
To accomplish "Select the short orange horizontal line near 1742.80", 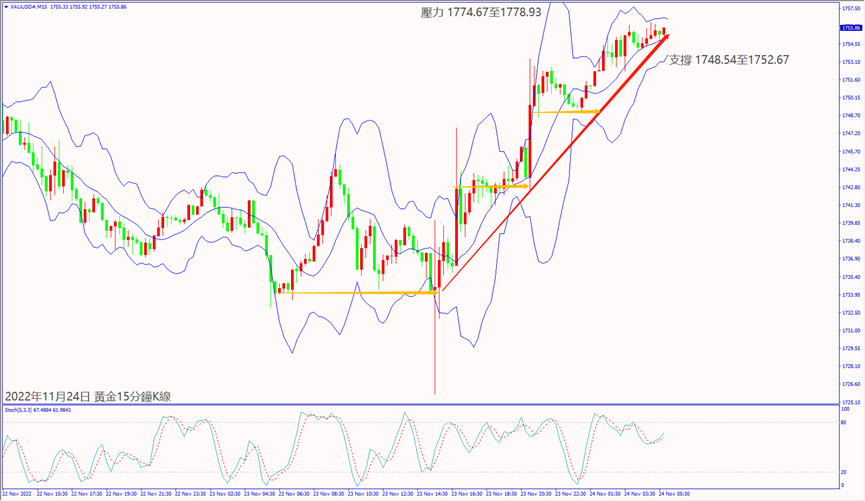I will (498, 186).
